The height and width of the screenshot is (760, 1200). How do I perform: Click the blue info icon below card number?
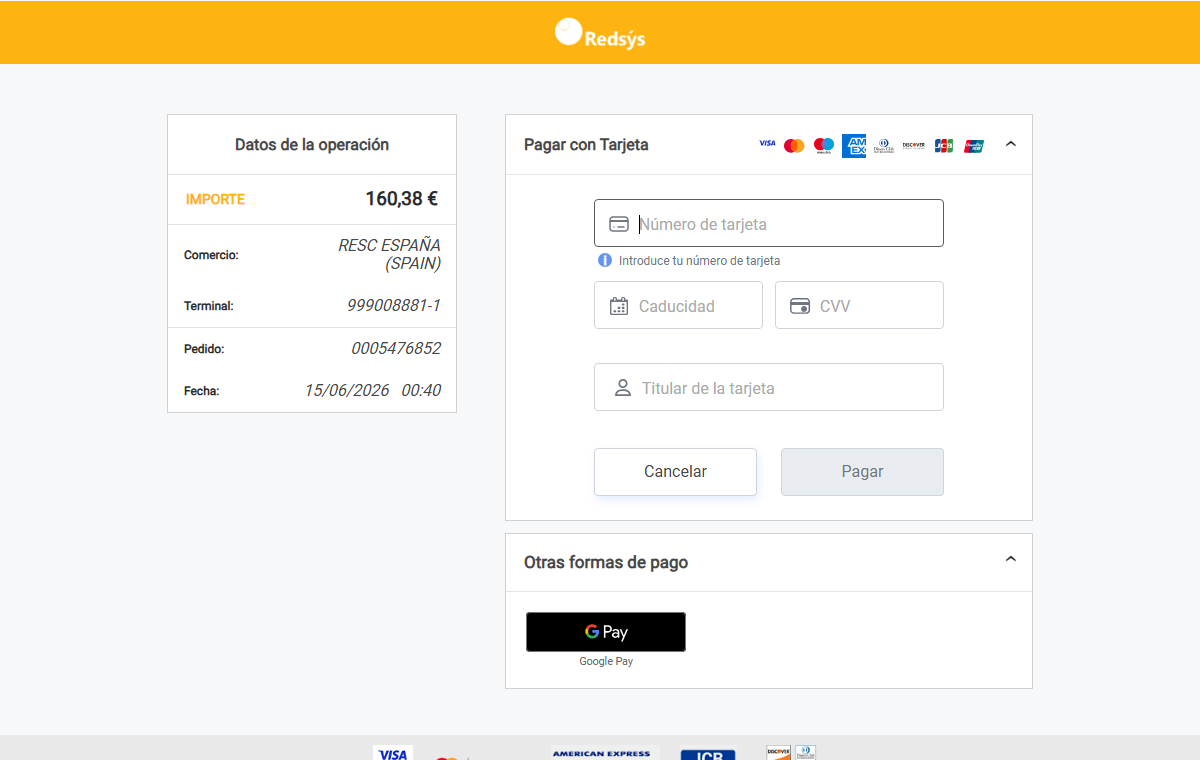point(605,260)
